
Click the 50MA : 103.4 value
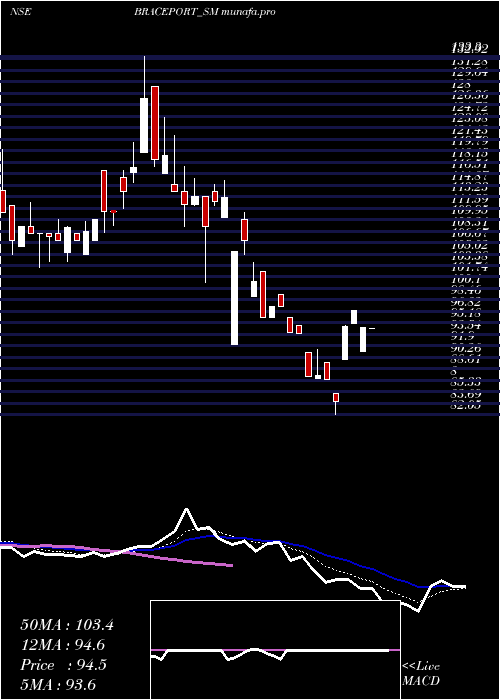(67, 625)
